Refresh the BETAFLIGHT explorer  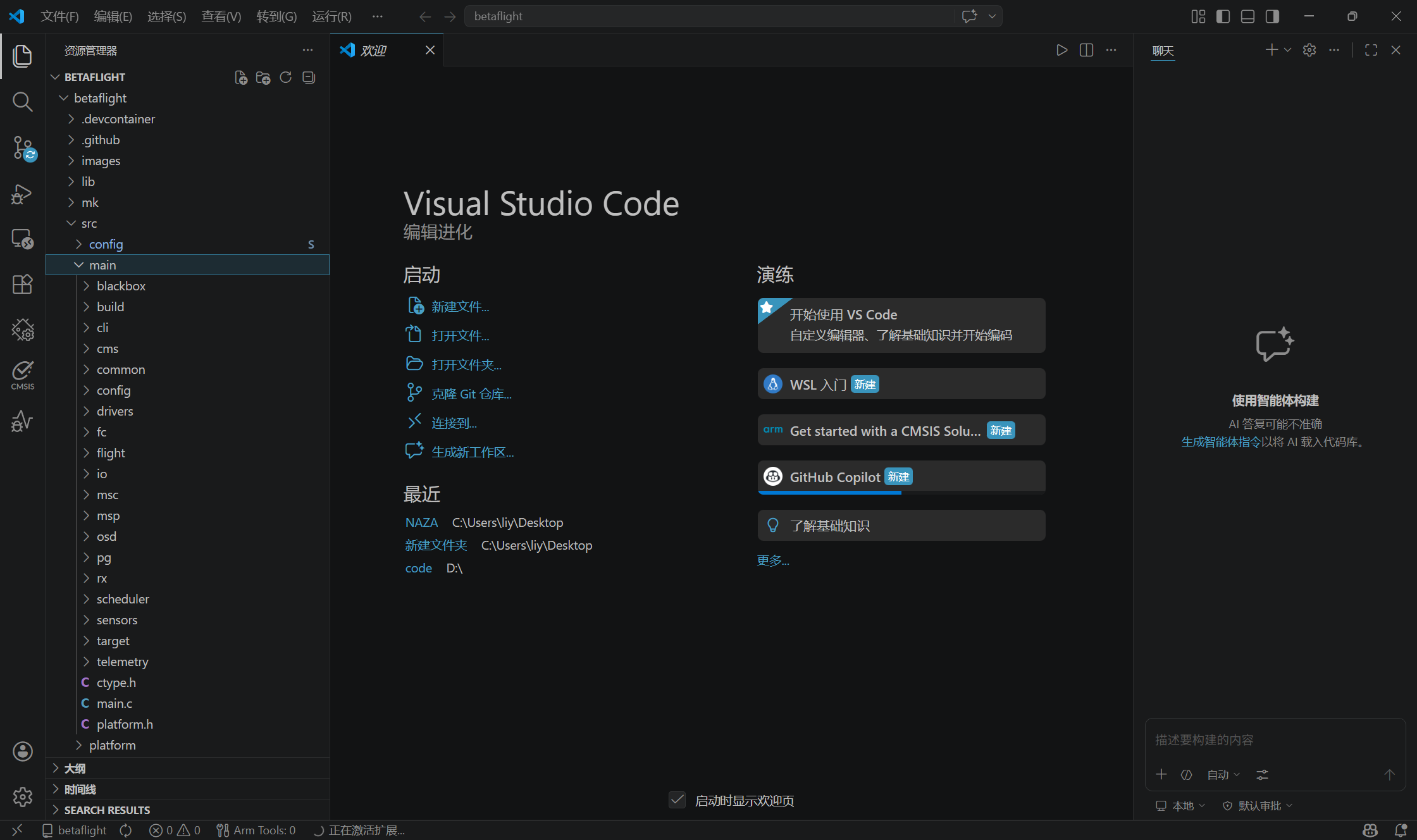(x=286, y=77)
